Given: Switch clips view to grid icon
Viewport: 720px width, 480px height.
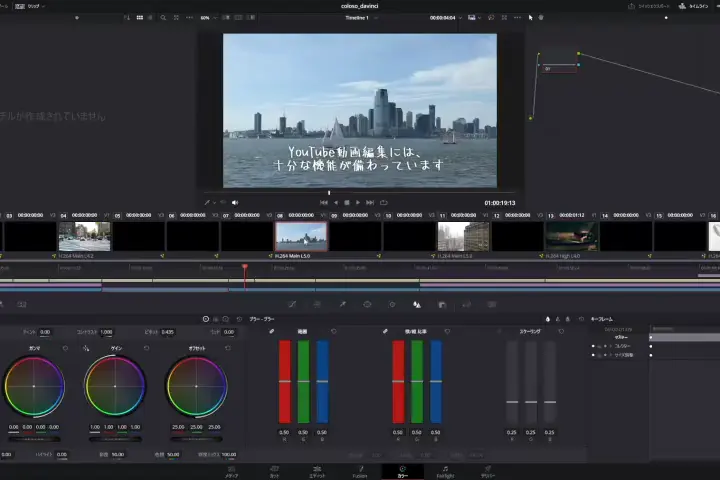Looking at the screenshot, I should pos(140,18).
